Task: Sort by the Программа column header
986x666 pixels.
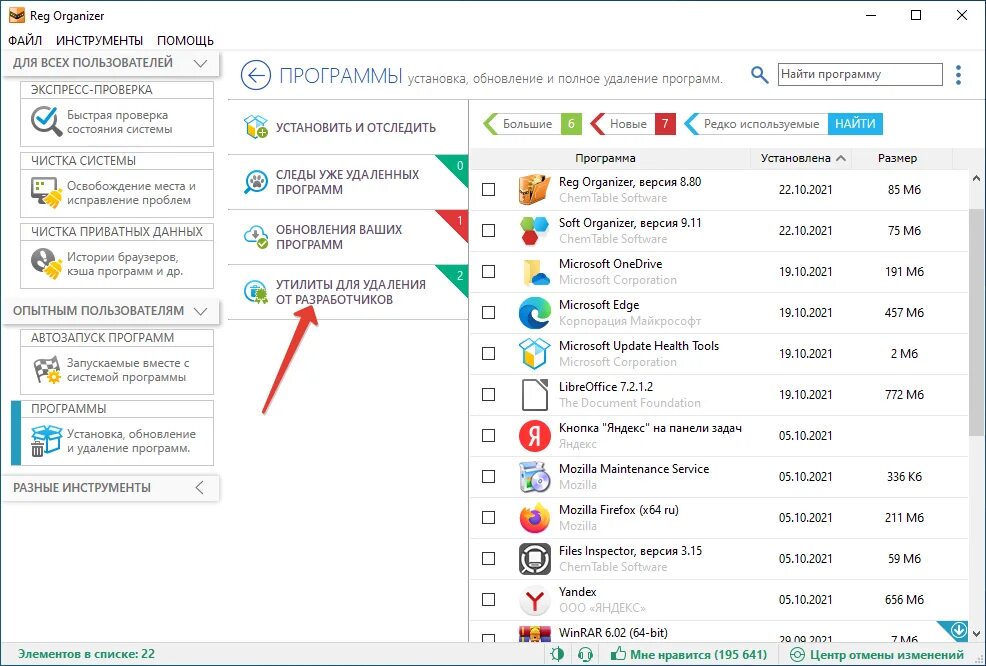Action: (605, 158)
